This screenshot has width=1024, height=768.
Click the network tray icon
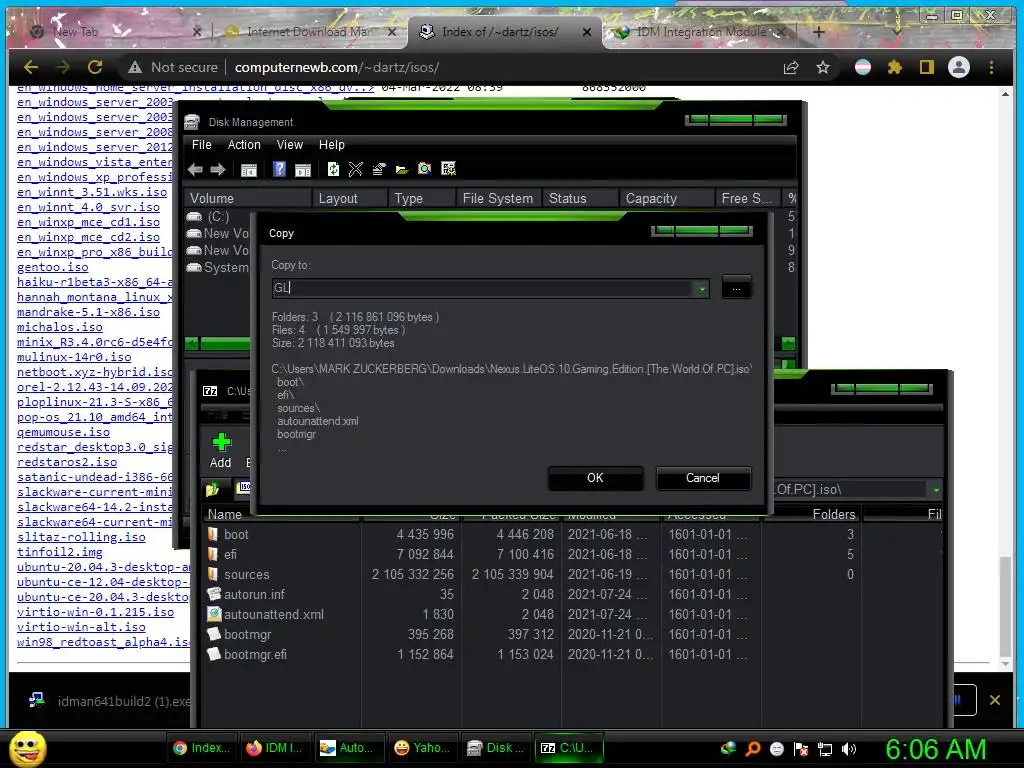[825, 749]
